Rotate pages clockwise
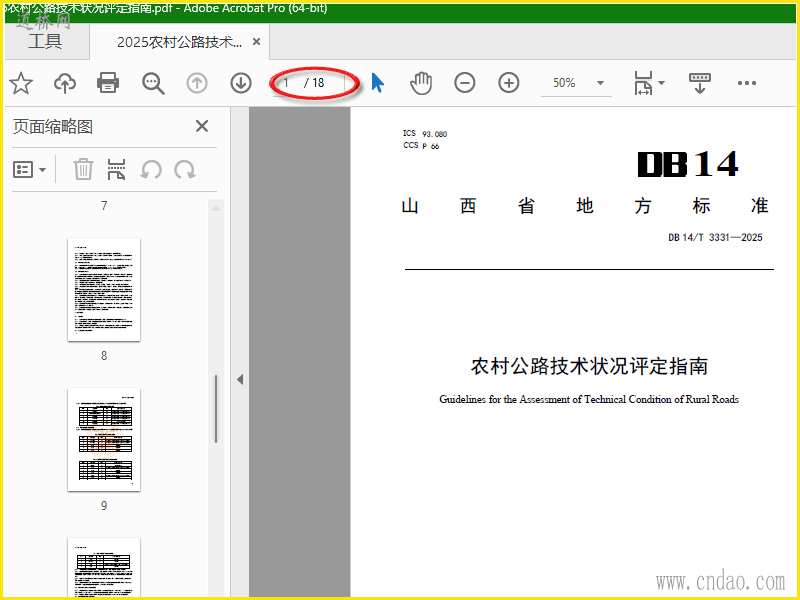800x600 pixels. (x=185, y=169)
